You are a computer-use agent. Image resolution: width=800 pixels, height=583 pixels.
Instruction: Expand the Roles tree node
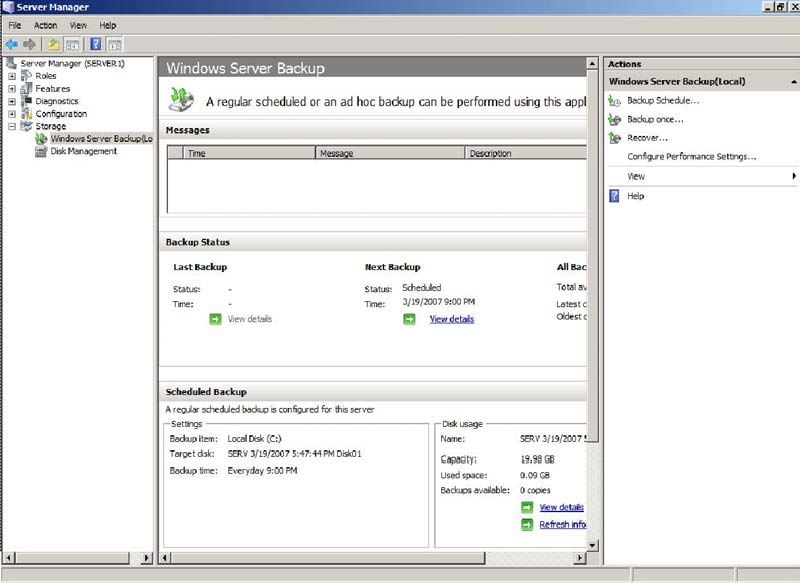pyautogui.click(x=11, y=76)
